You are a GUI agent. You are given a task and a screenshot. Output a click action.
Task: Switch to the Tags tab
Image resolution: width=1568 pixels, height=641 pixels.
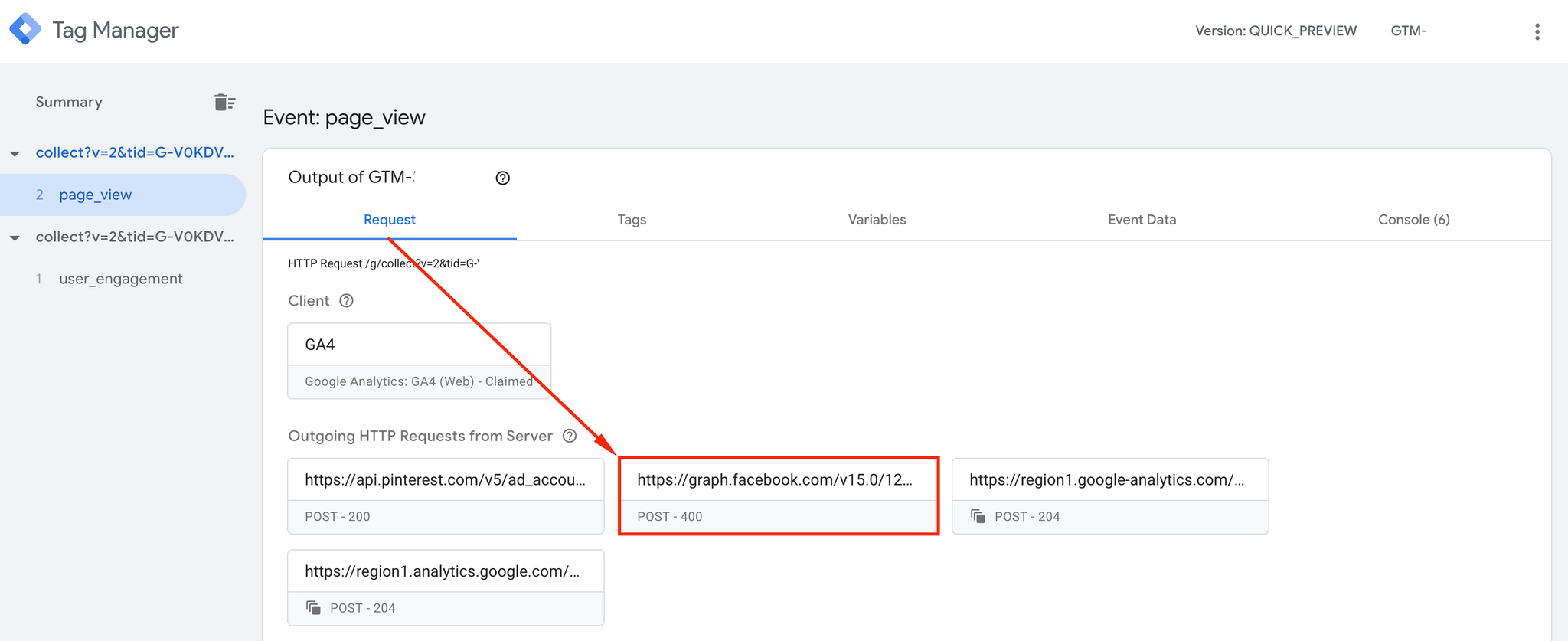pyautogui.click(x=632, y=220)
